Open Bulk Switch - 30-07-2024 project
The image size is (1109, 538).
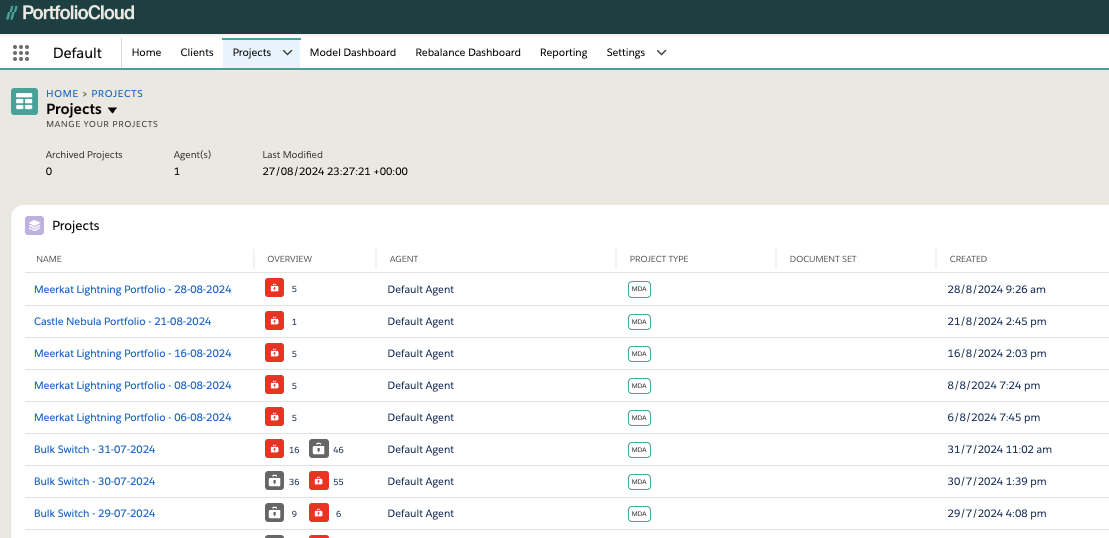pyautogui.click(x=94, y=481)
